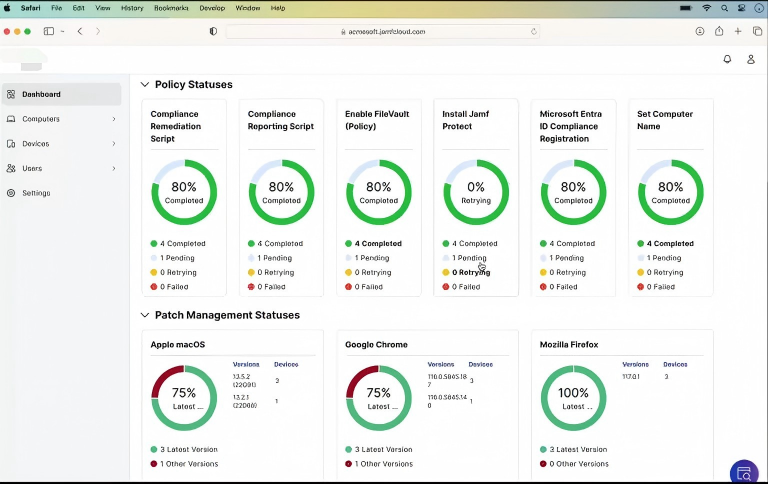
Task: Open Control Center in menu bar
Action: click(x=742, y=8)
